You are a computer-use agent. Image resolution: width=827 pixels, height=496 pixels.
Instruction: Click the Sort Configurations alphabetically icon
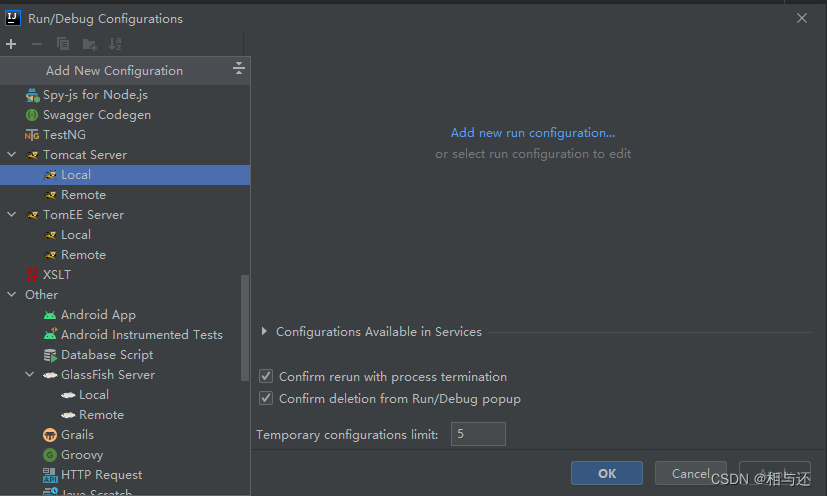(x=115, y=44)
